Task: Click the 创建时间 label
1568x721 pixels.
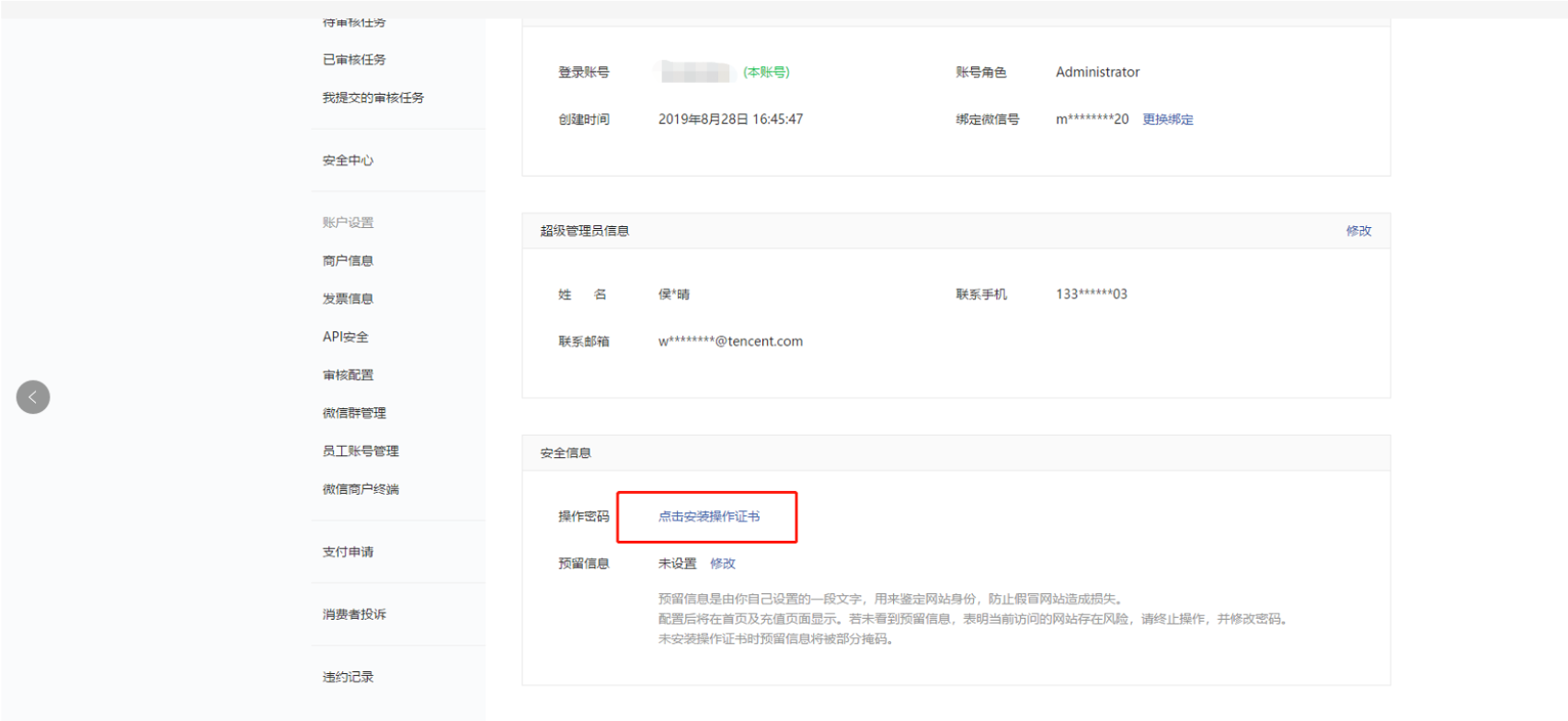Action: (583, 120)
